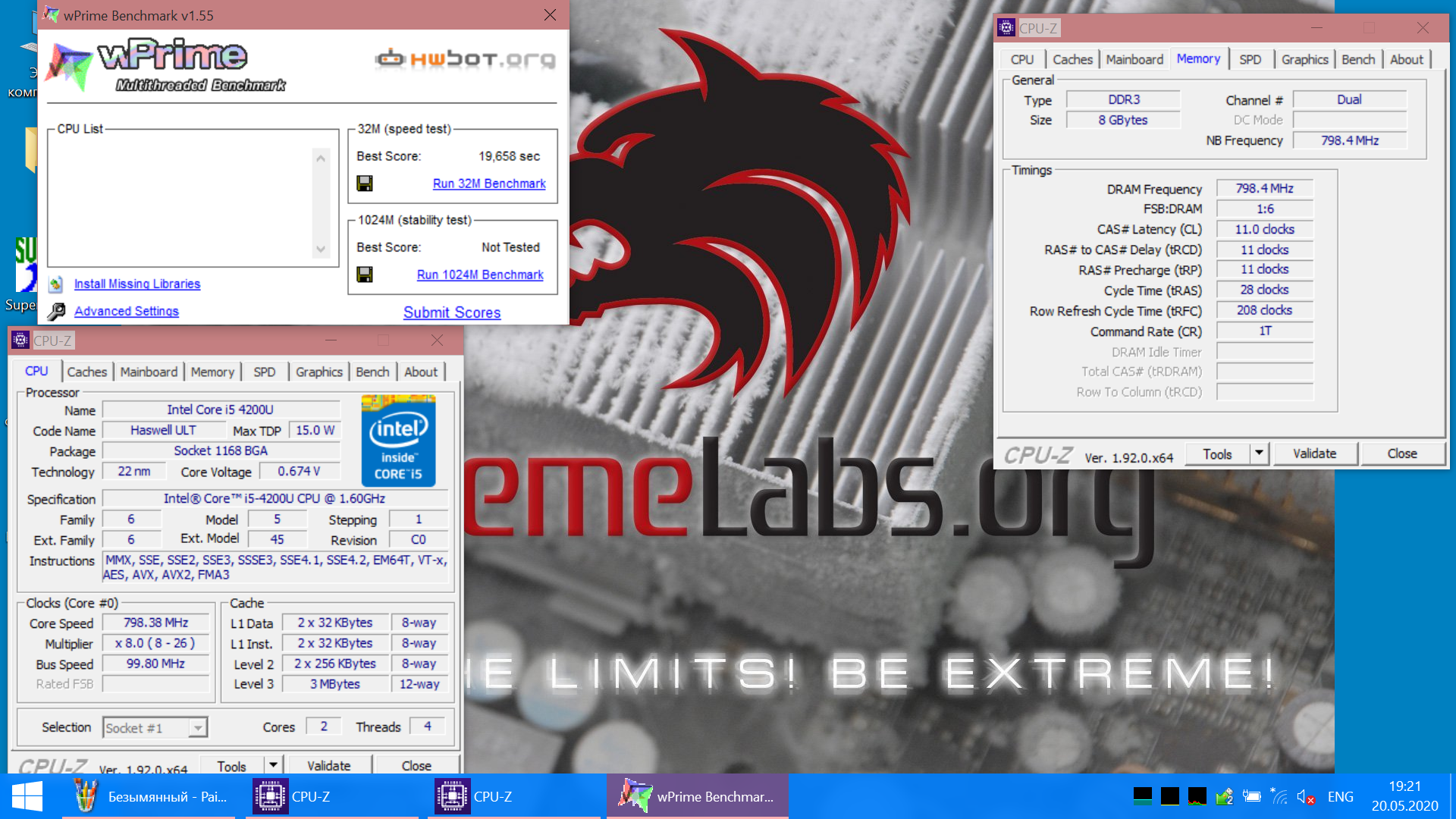Open the Tools dropdown arrow in the lower CPU-Z window
The image size is (1456, 819).
273,765
